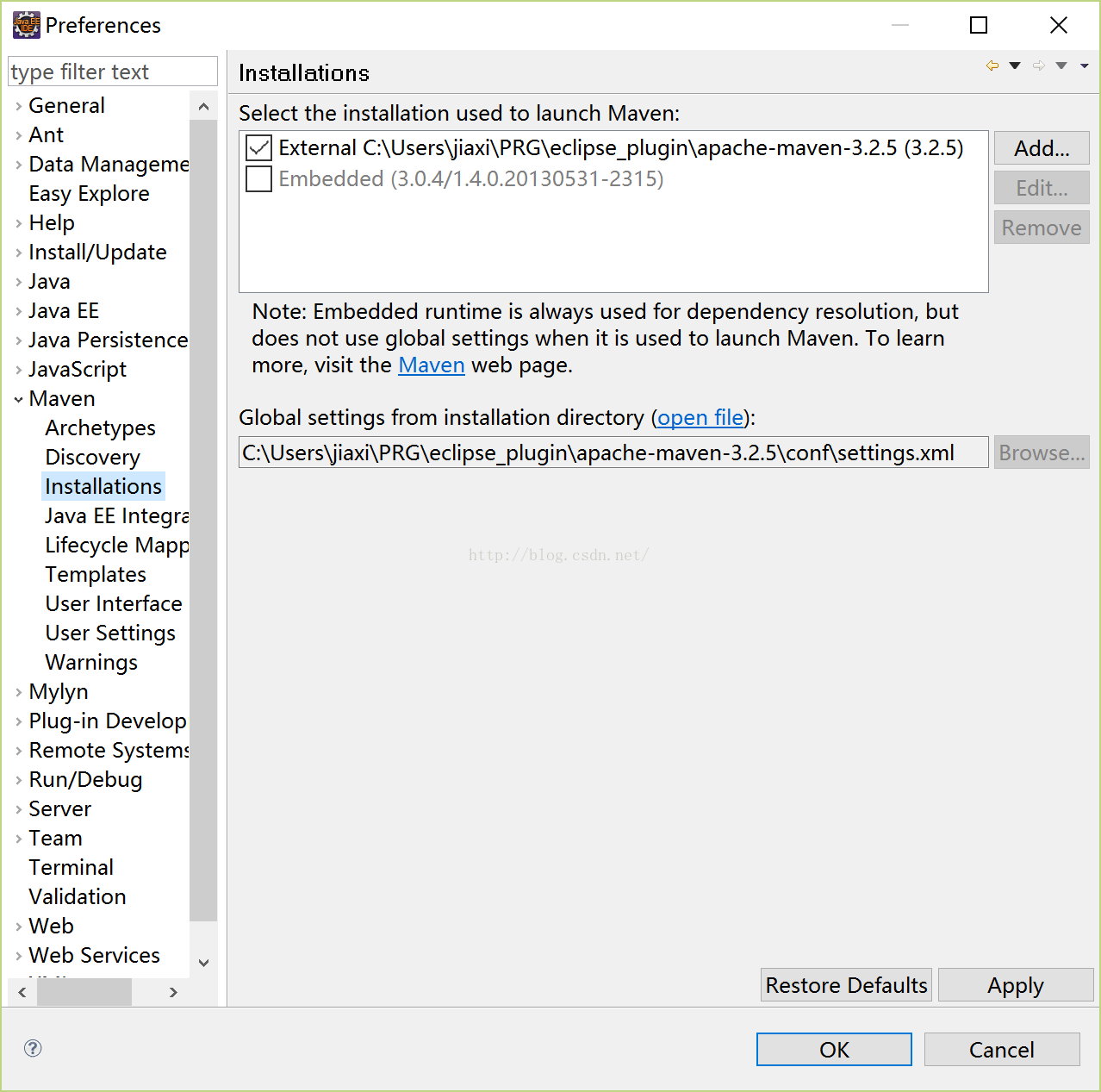
Task: Open the preferences view menu arrow
Action: coord(1085,66)
